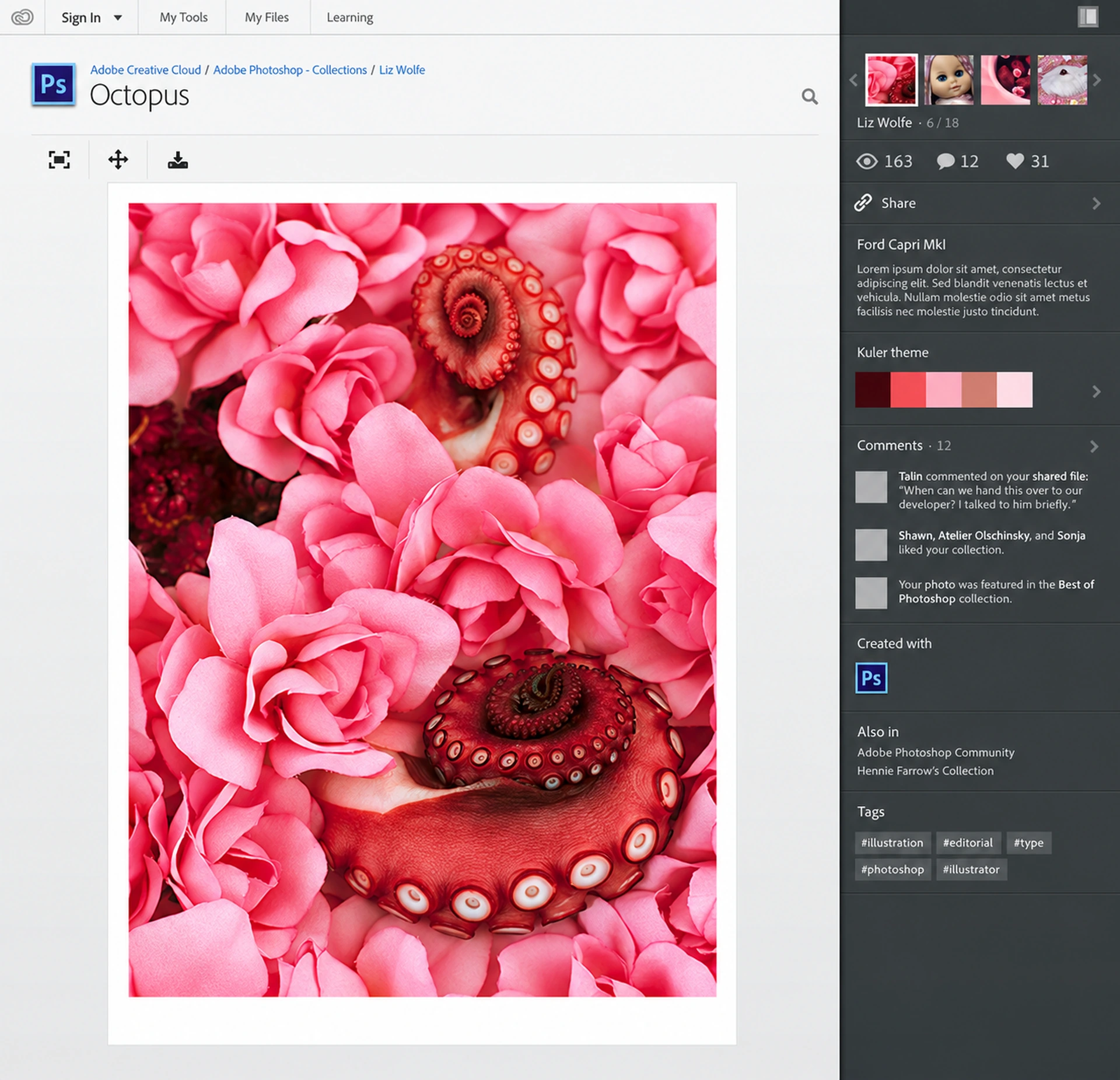
Task: Click the search magnifier icon
Action: coord(810,96)
